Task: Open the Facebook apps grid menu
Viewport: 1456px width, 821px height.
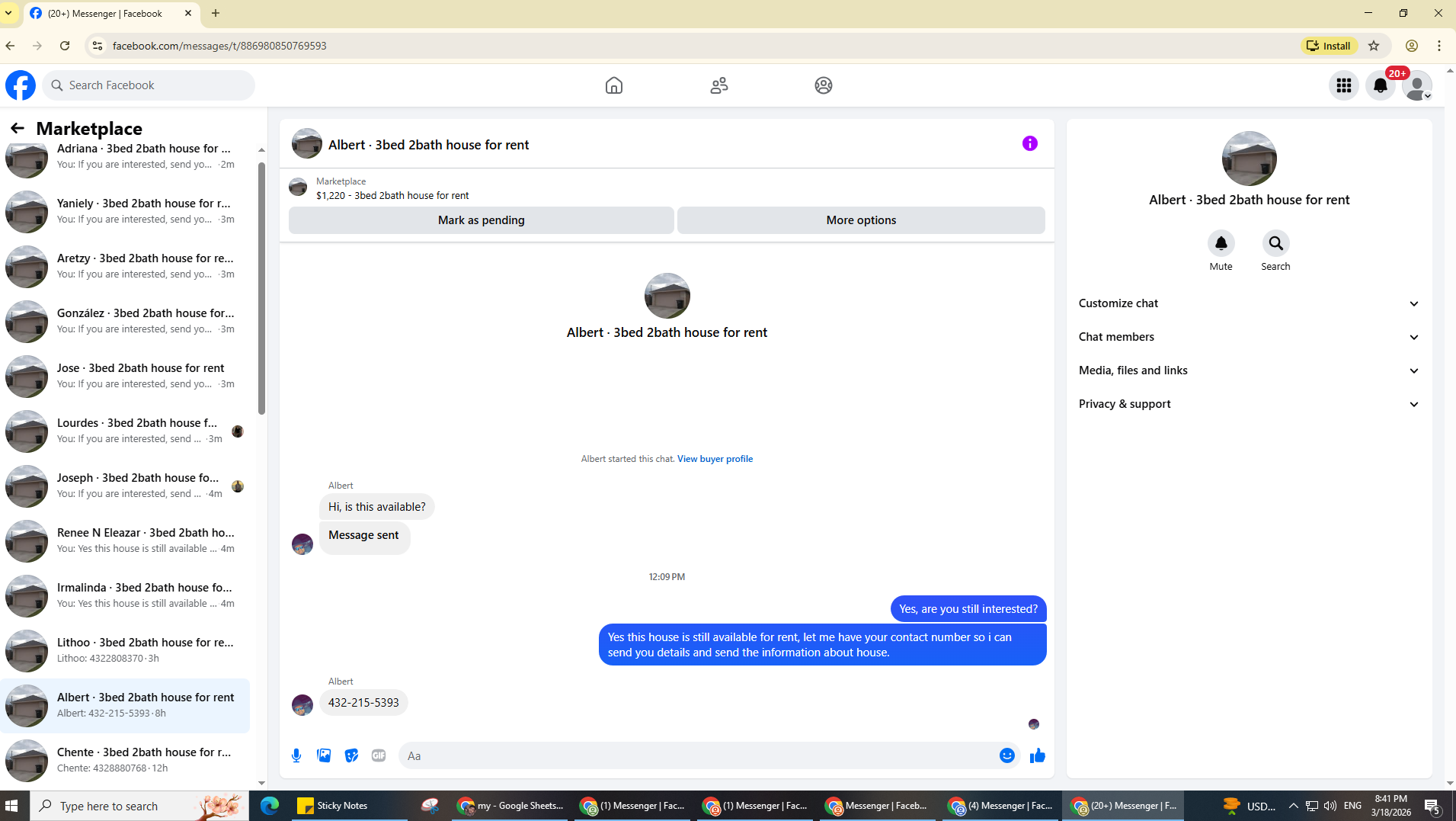Action: 1344,85
